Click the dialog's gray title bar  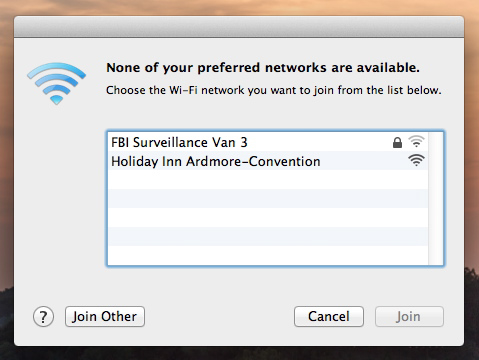coord(239,27)
